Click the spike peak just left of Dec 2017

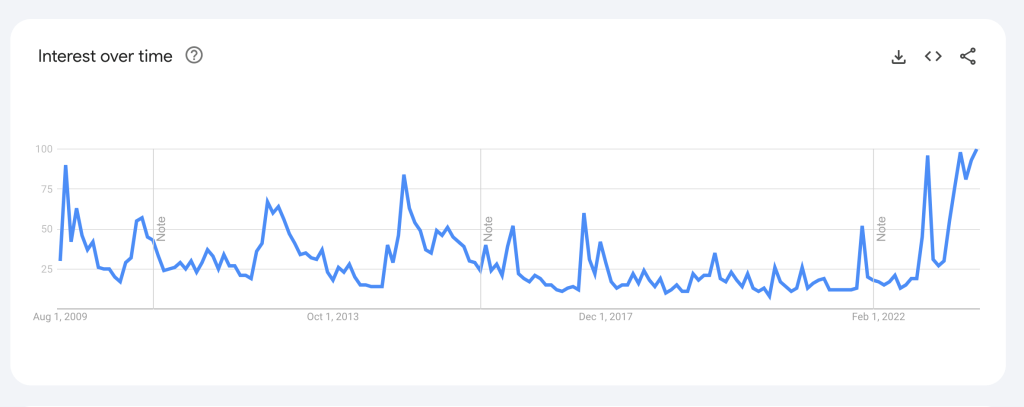point(584,214)
